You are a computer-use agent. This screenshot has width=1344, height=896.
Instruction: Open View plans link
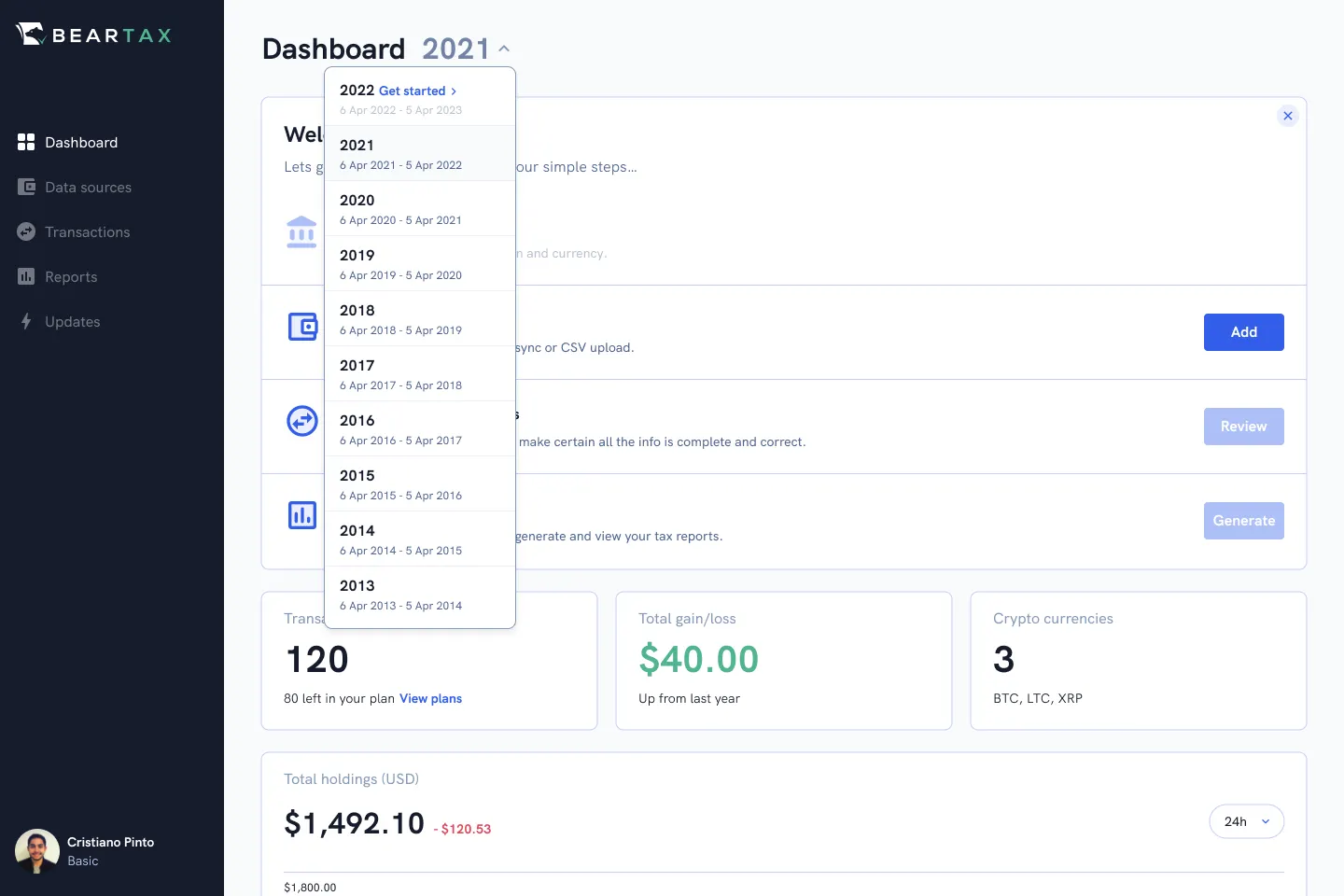pos(430,698)
